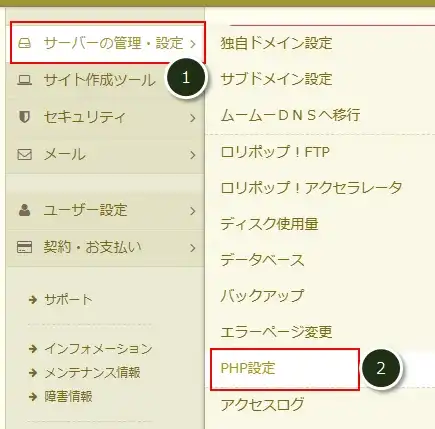Expand the メール menu chevron
The height and width of the screenshot is (429, 435).
coord(193,155)
